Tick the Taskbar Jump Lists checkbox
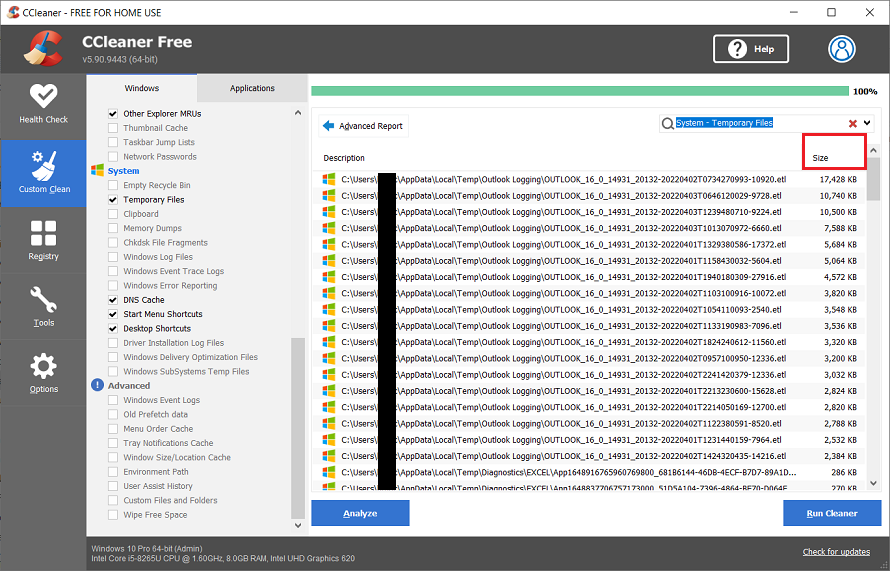 point(113,142)
